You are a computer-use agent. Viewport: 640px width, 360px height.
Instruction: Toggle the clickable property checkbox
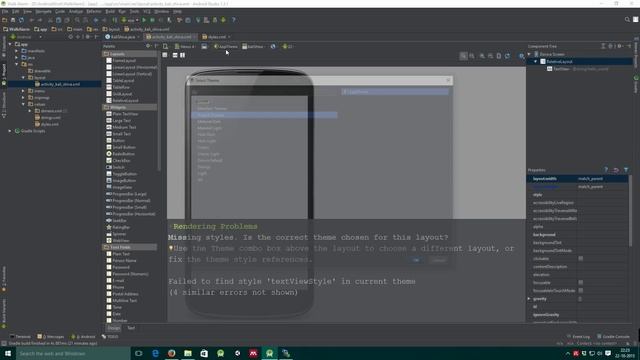[580, 258]
